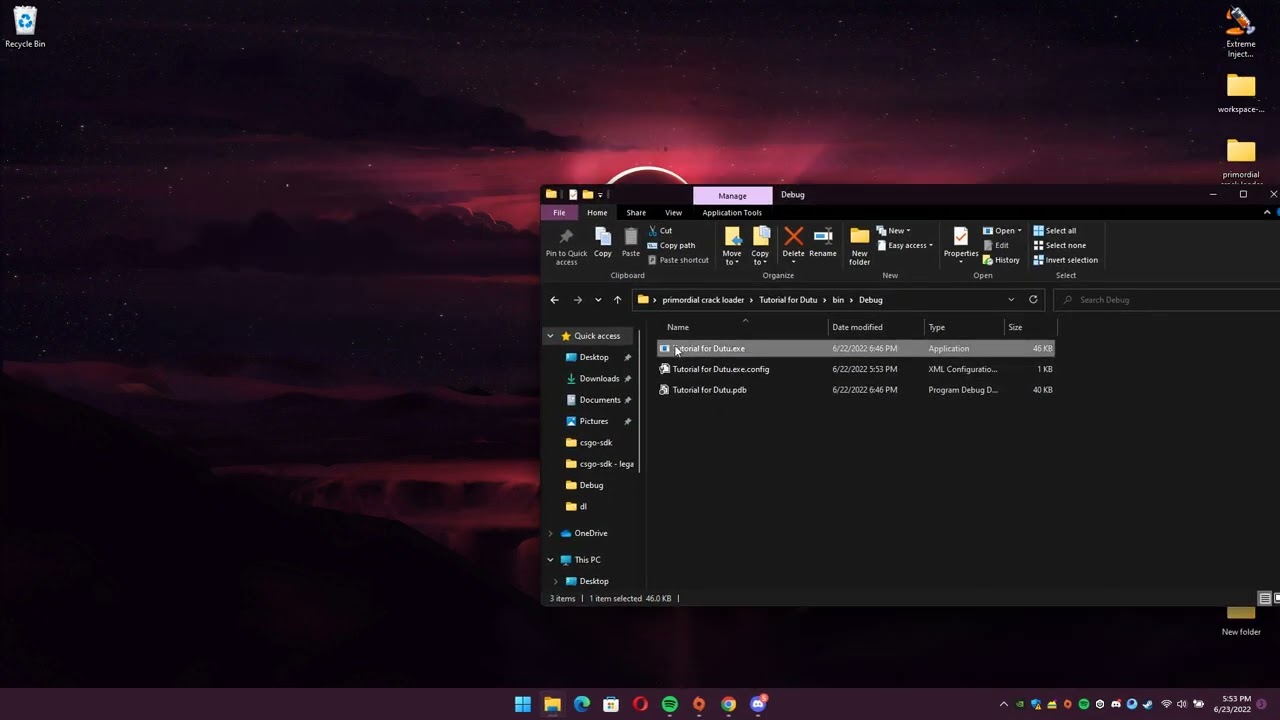
Task: Click Paste shortcut in the ribbon
Action: pyautogui.click(x=678, y=260)
